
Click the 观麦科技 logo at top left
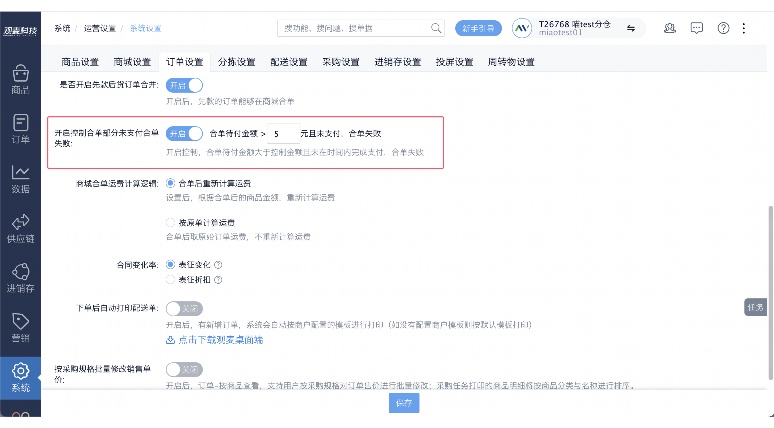point(20,31)
